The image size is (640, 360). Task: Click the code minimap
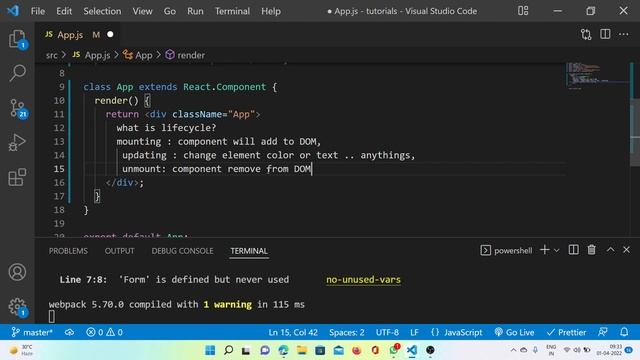[x=597, y=76]
